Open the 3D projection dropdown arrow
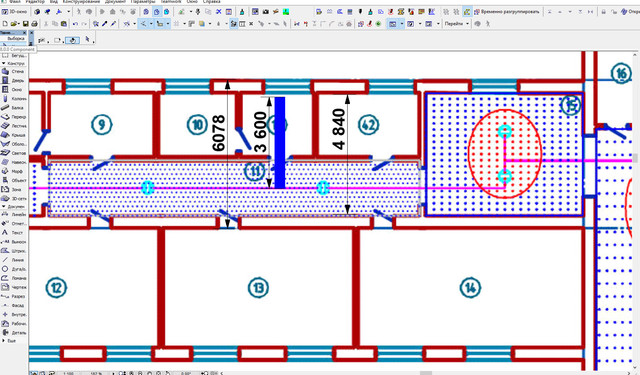The image size is (640, 375). coord(69,12)
